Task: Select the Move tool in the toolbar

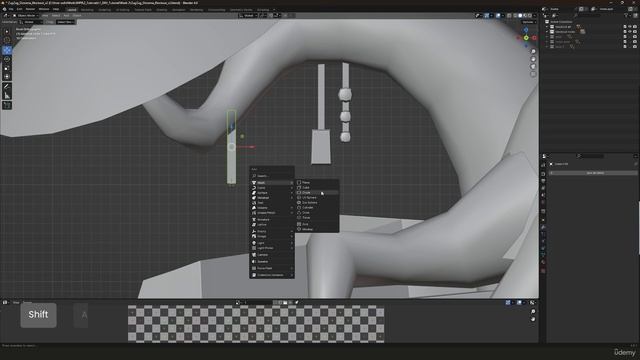Action: [x=7, y=50]
